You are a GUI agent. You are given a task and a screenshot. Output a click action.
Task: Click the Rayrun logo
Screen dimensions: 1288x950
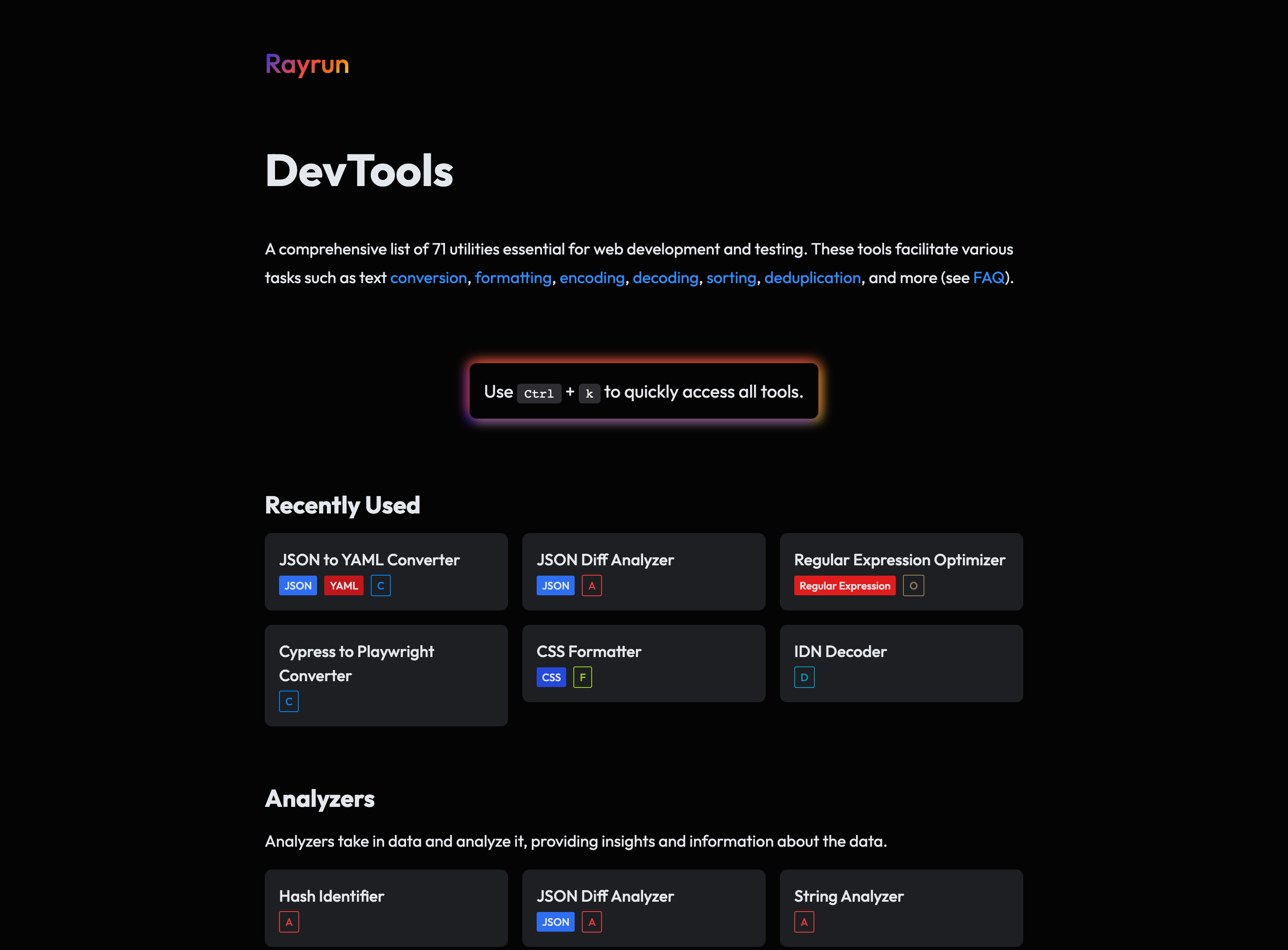pyautogui.click(x=307, y=65)
